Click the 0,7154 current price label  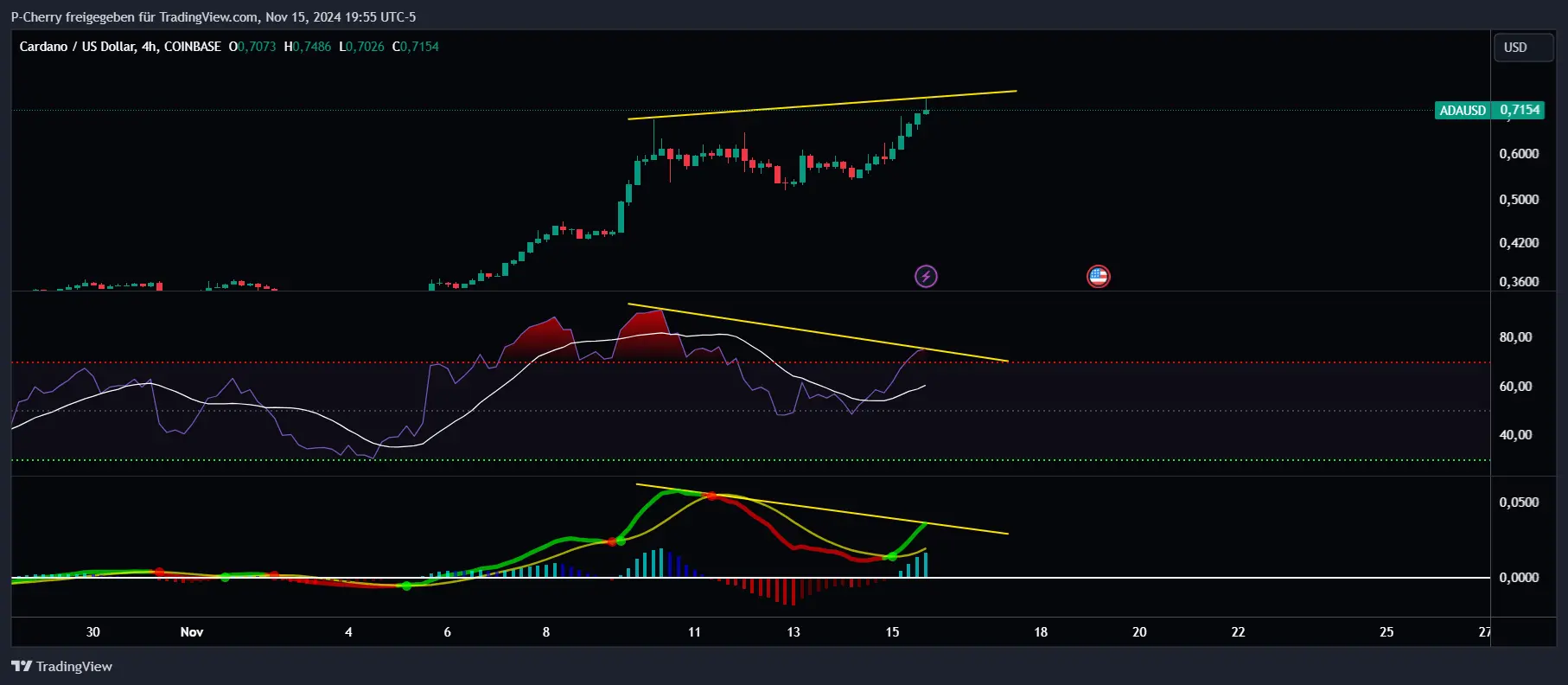pos(1519,110)
